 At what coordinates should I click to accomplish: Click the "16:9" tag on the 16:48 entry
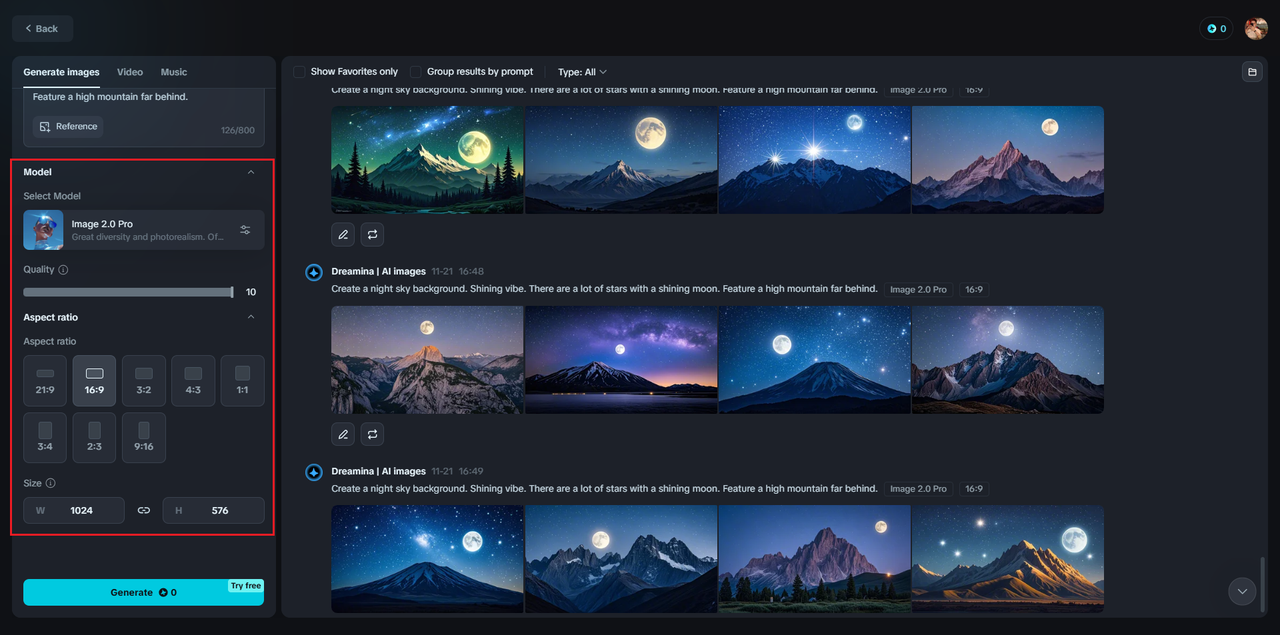coord(973,290)
